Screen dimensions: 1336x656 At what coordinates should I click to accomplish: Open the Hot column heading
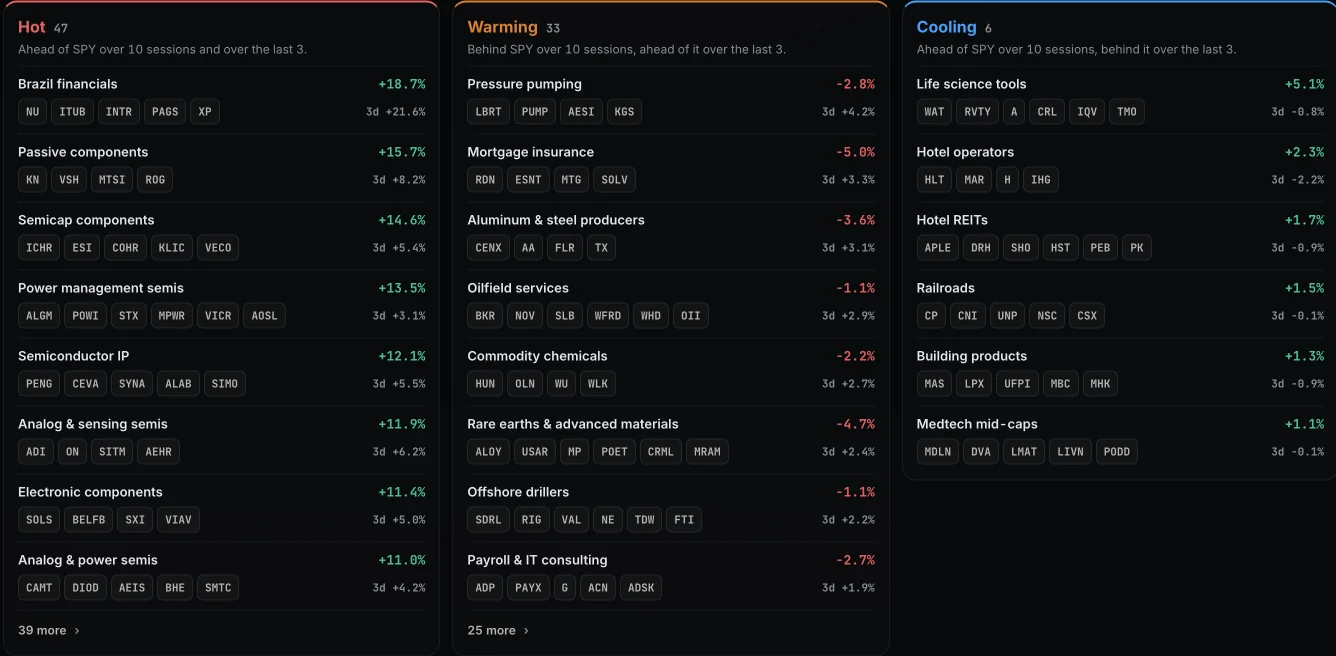[x=32, y=27]
